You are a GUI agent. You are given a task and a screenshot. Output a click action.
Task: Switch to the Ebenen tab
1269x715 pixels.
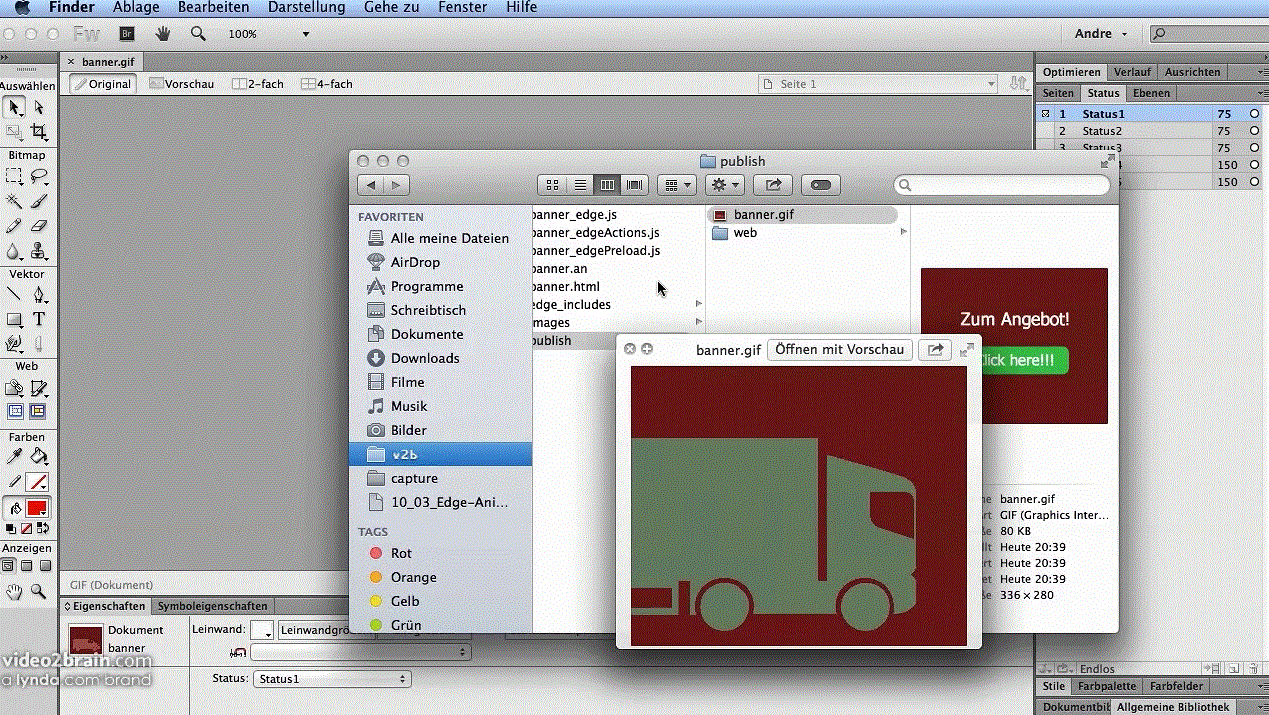1151,93
